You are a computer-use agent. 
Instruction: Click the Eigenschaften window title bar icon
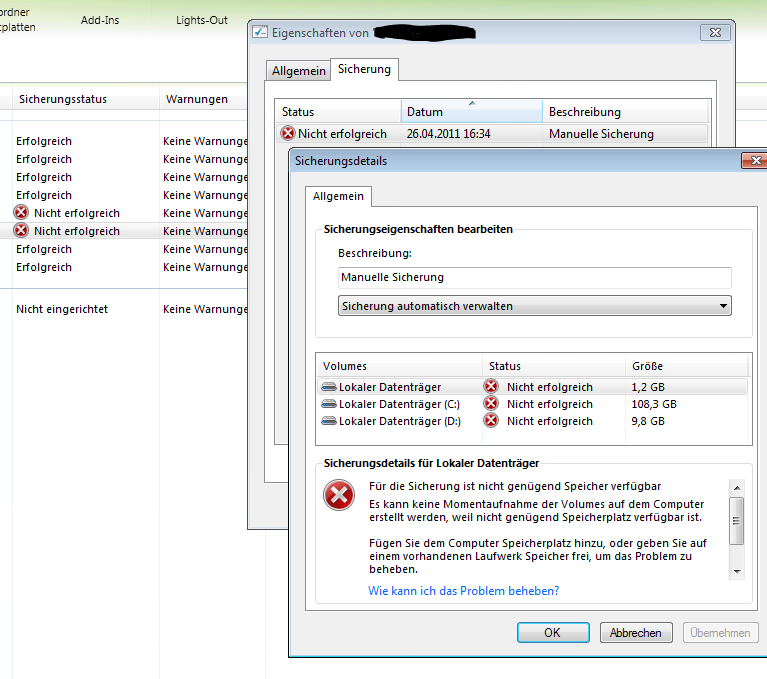260,32
